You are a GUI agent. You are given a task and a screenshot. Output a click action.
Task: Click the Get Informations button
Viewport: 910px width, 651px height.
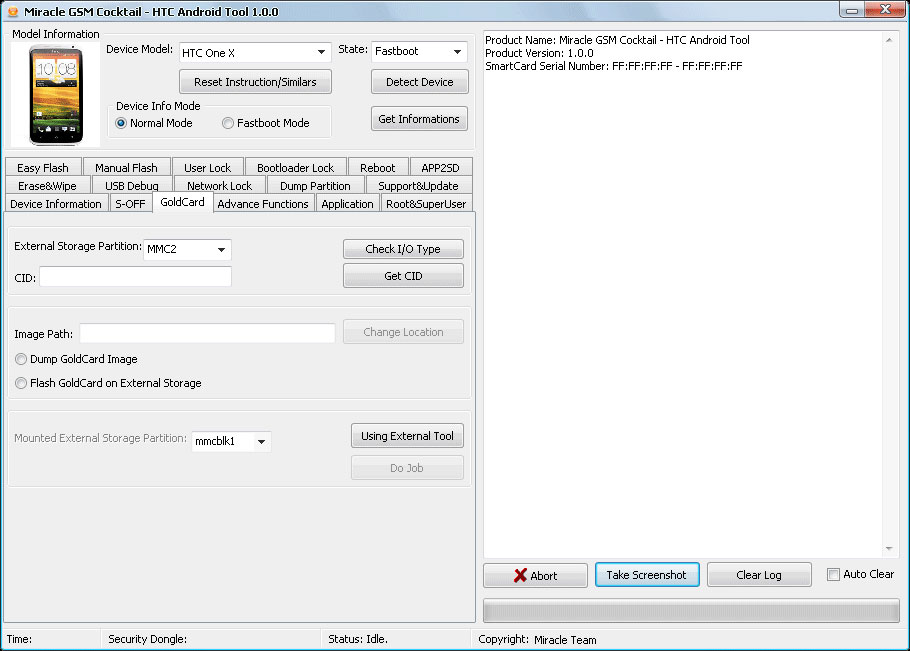pyautogui.click(x=419, y=119)
